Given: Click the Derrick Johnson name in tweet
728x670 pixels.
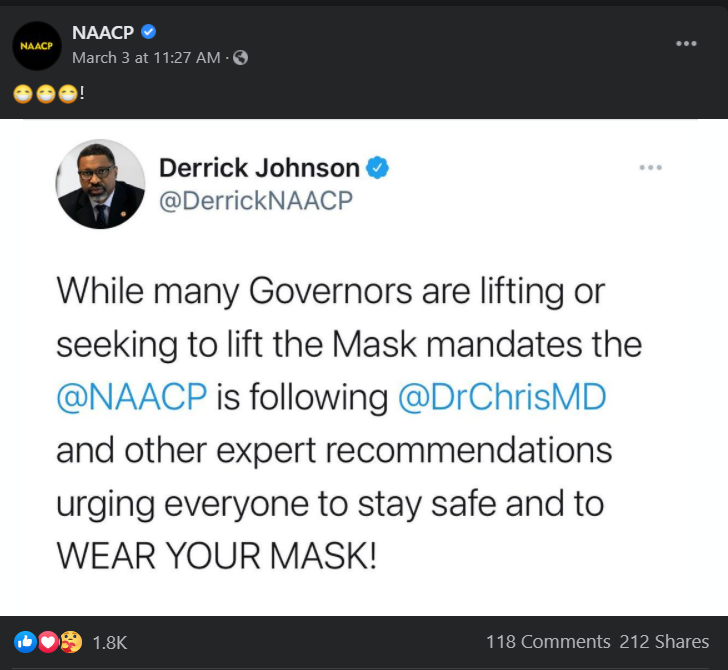Looking at the screenshot, I should click(x=259, y=167).
